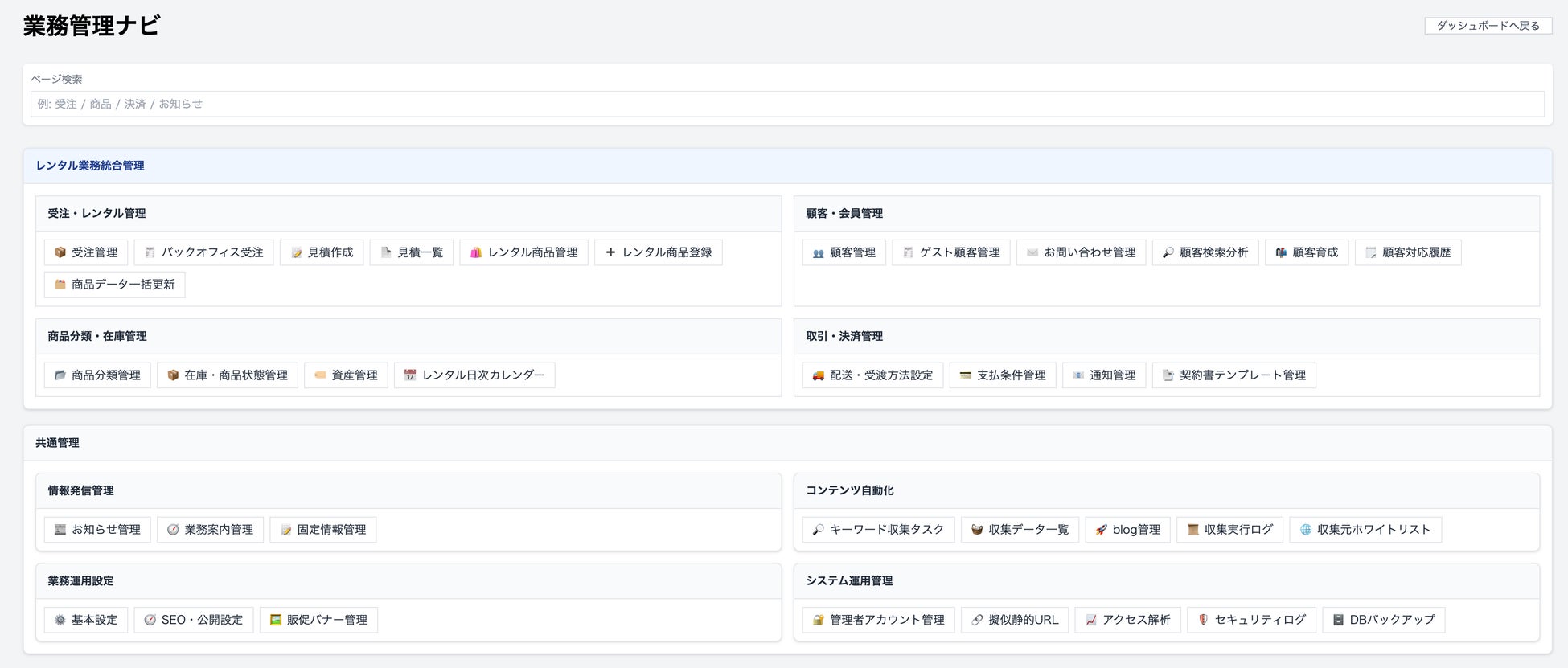This screenshot has width=1568, height=668.
Task: Click the 販促バナー管理 picture icon
Action: 276,620
